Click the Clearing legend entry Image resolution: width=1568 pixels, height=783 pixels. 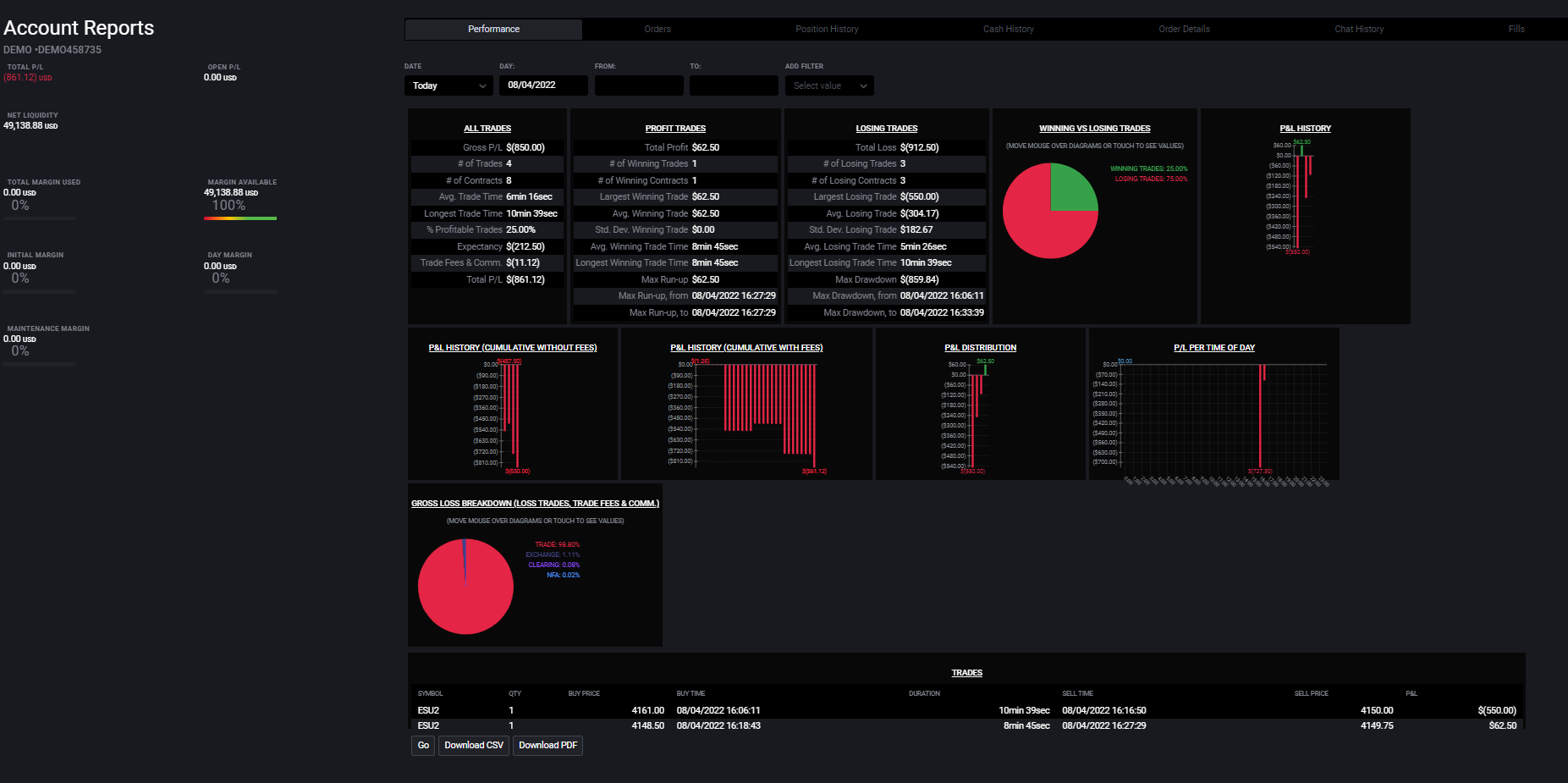(554, 565)
